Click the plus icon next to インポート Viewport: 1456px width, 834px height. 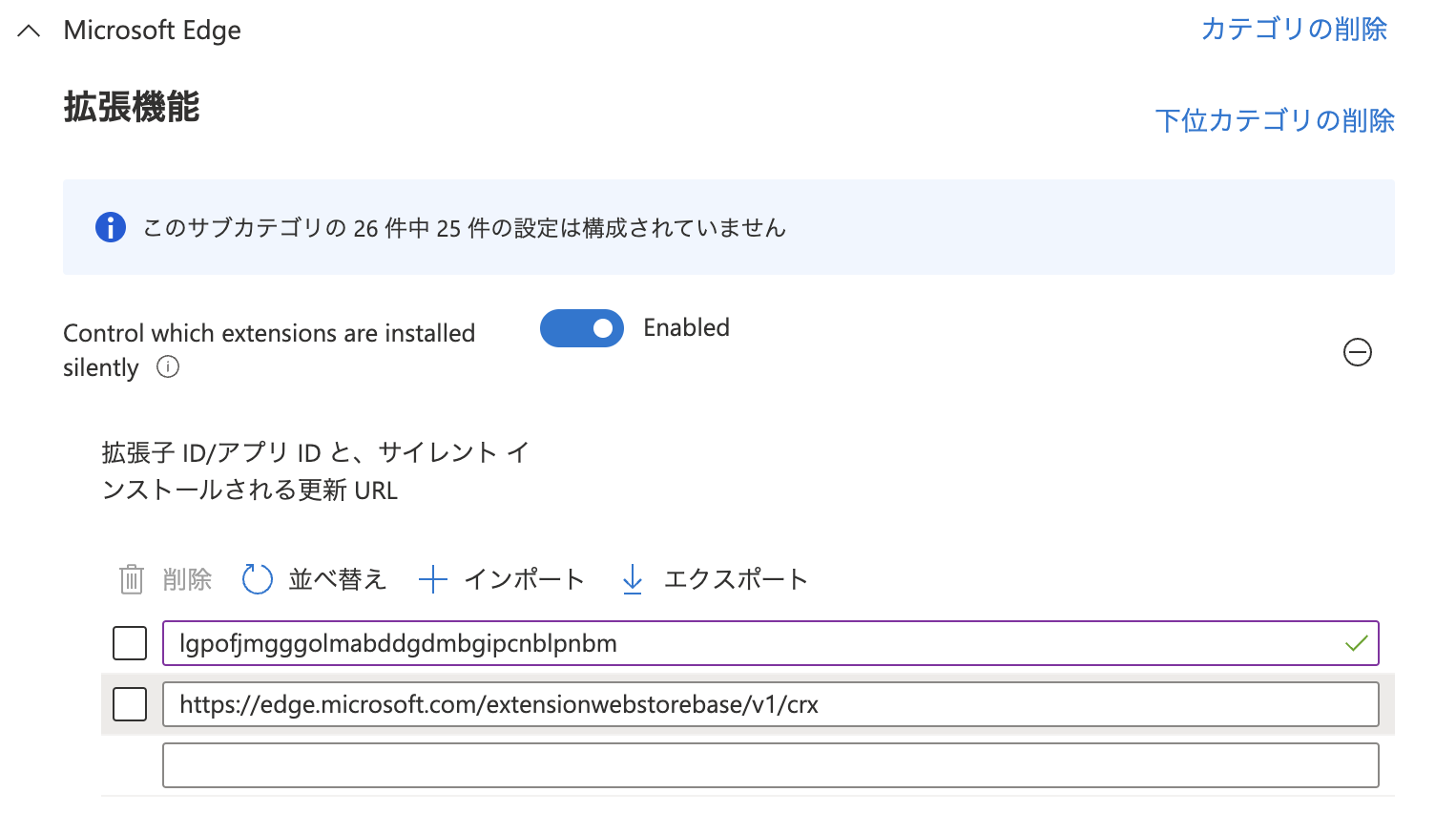click(432, 578)
